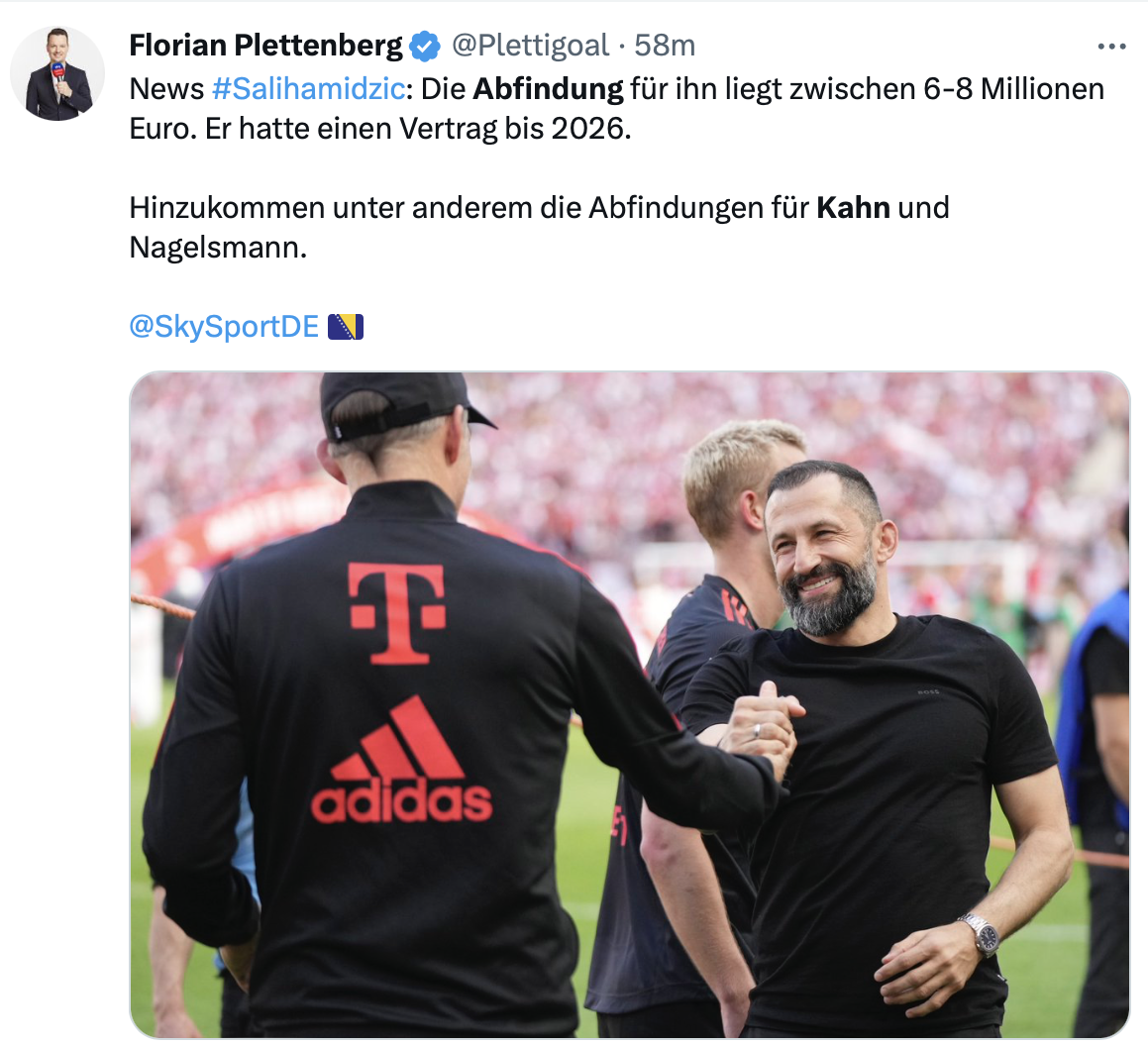Click the bold name Kahn

coord(853,207)
